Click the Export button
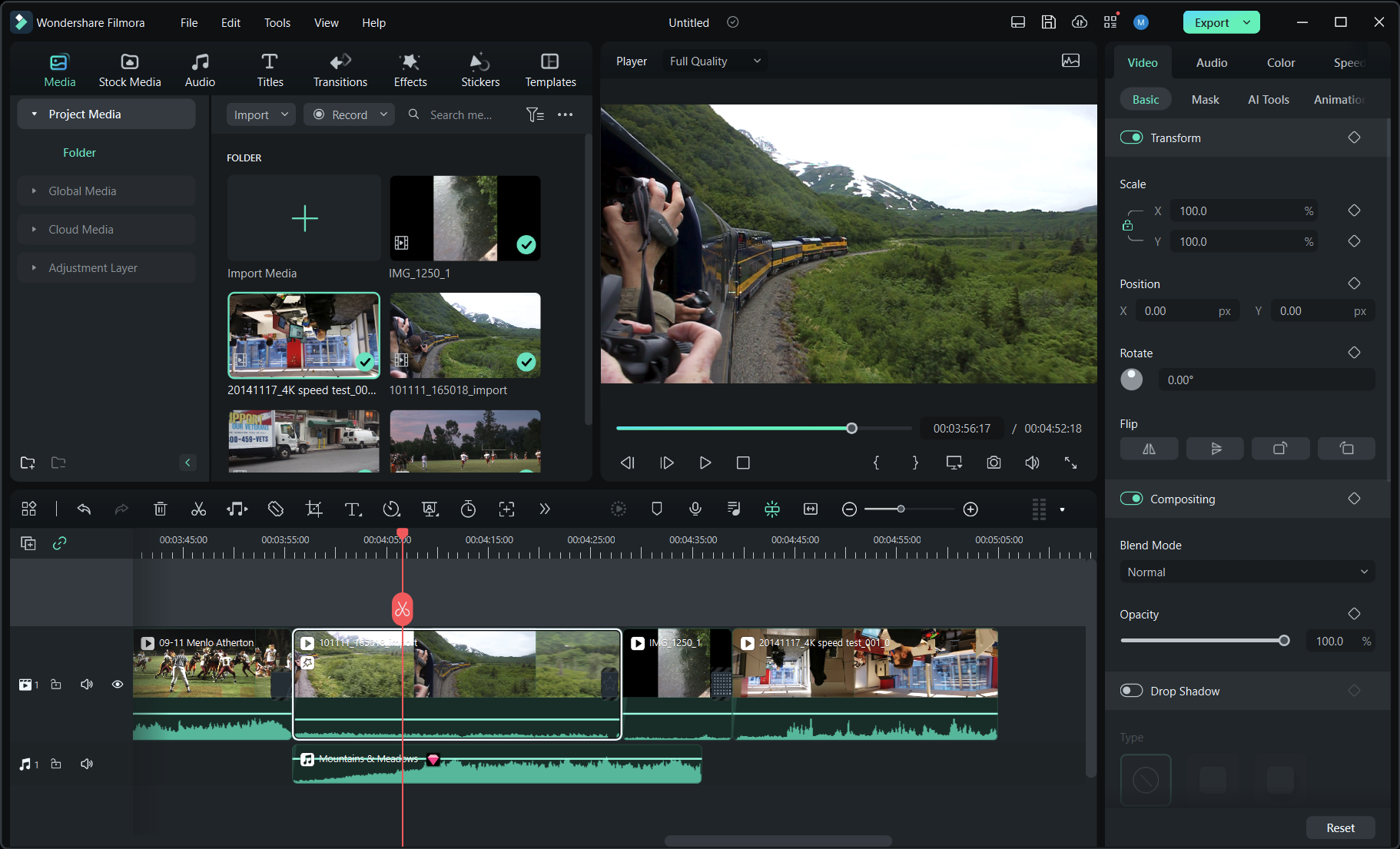This screenshot has width=1400, height=849. pyautogui.click(x=1213, y=22)
